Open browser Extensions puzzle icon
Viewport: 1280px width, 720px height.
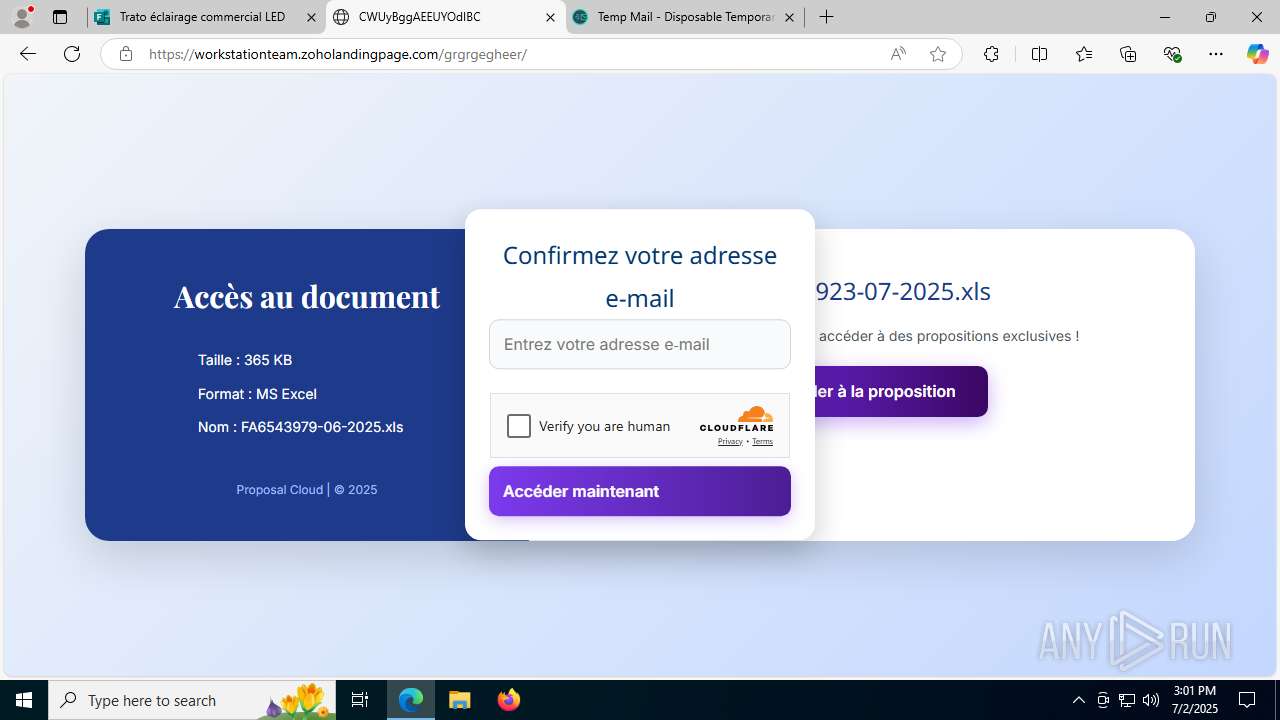pos(991,54)
